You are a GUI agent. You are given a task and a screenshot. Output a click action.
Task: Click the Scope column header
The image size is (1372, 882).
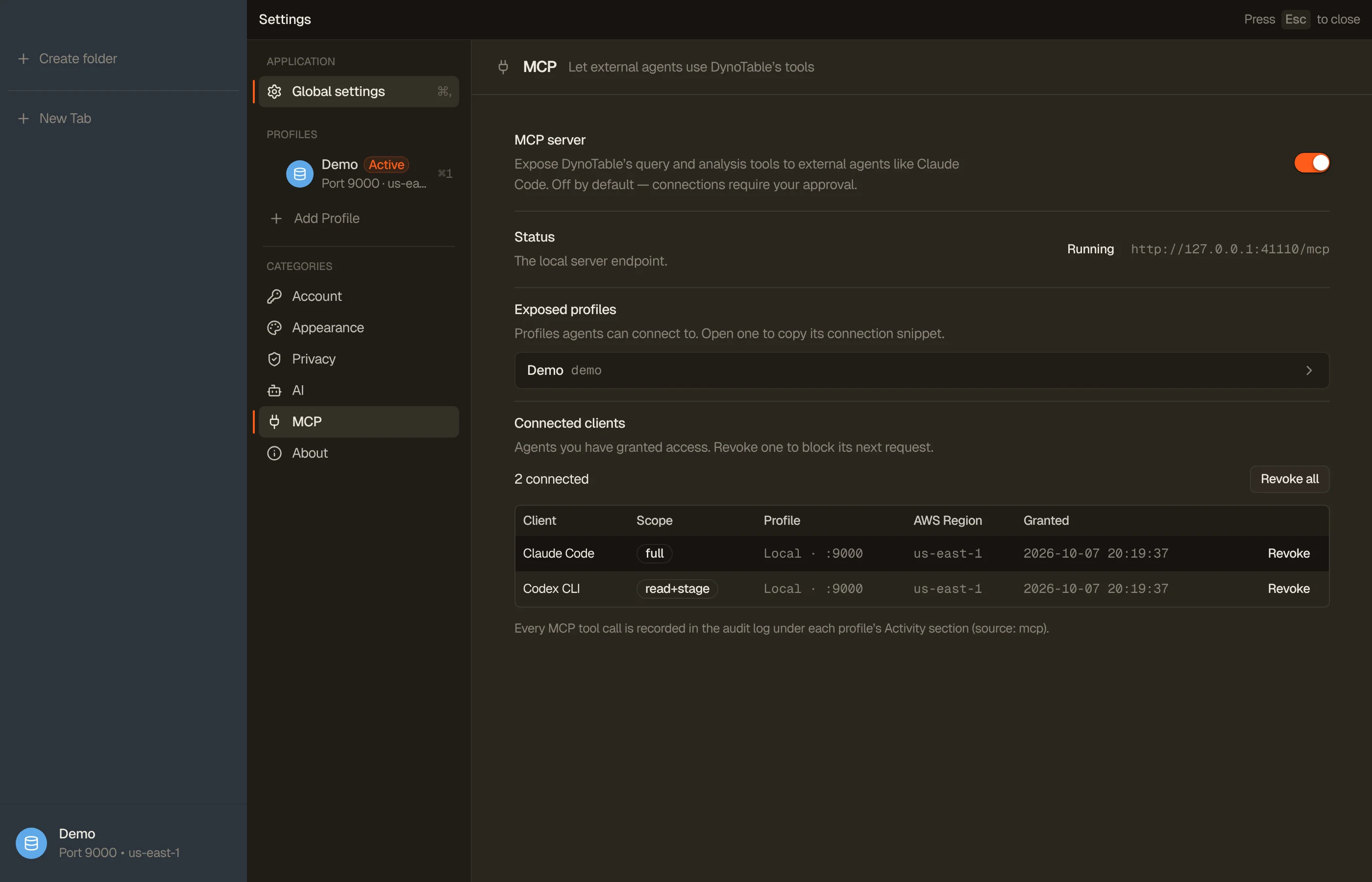[654, 520]
